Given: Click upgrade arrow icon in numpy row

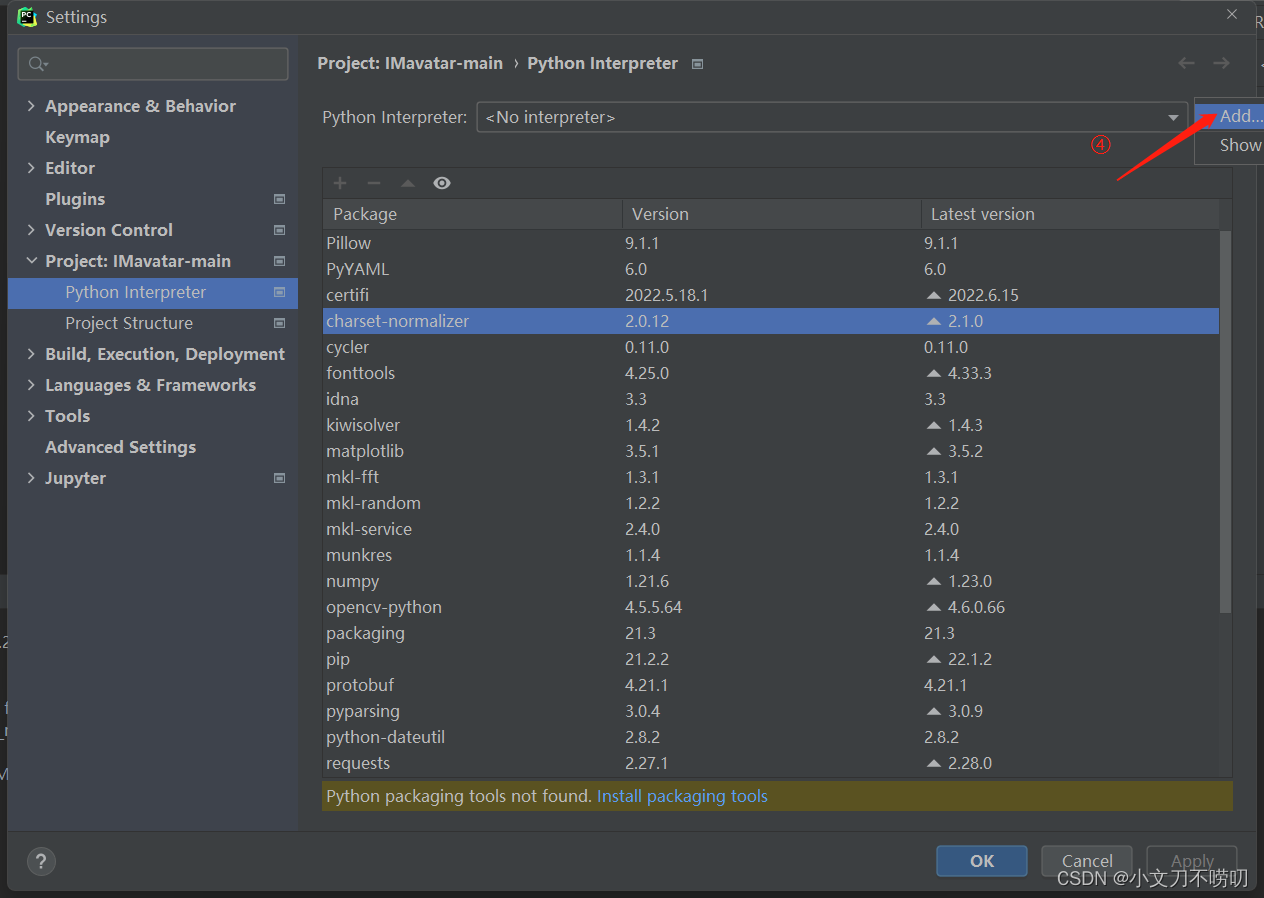Looking at the screenshot, I should pyautogui.click(x=934, y=582).
